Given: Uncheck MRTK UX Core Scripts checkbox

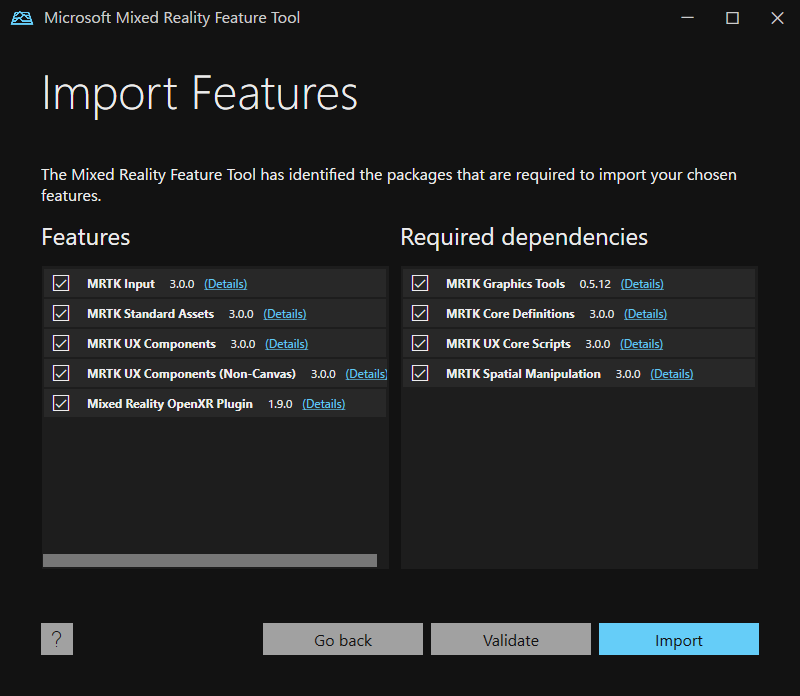Looking at the screenshot, I should pos(420,343).
